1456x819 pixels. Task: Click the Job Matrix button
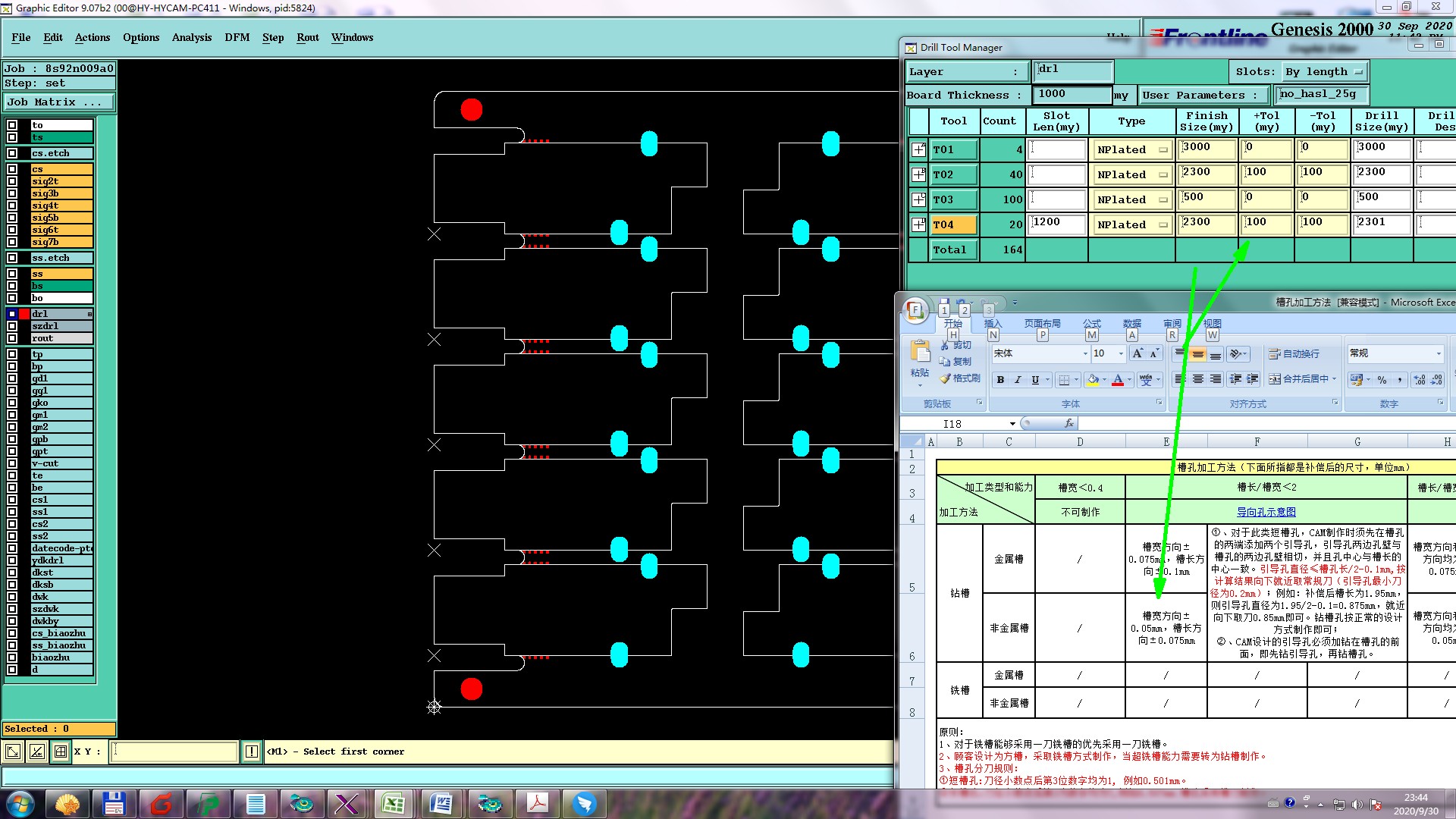click(x=59, y=102)
